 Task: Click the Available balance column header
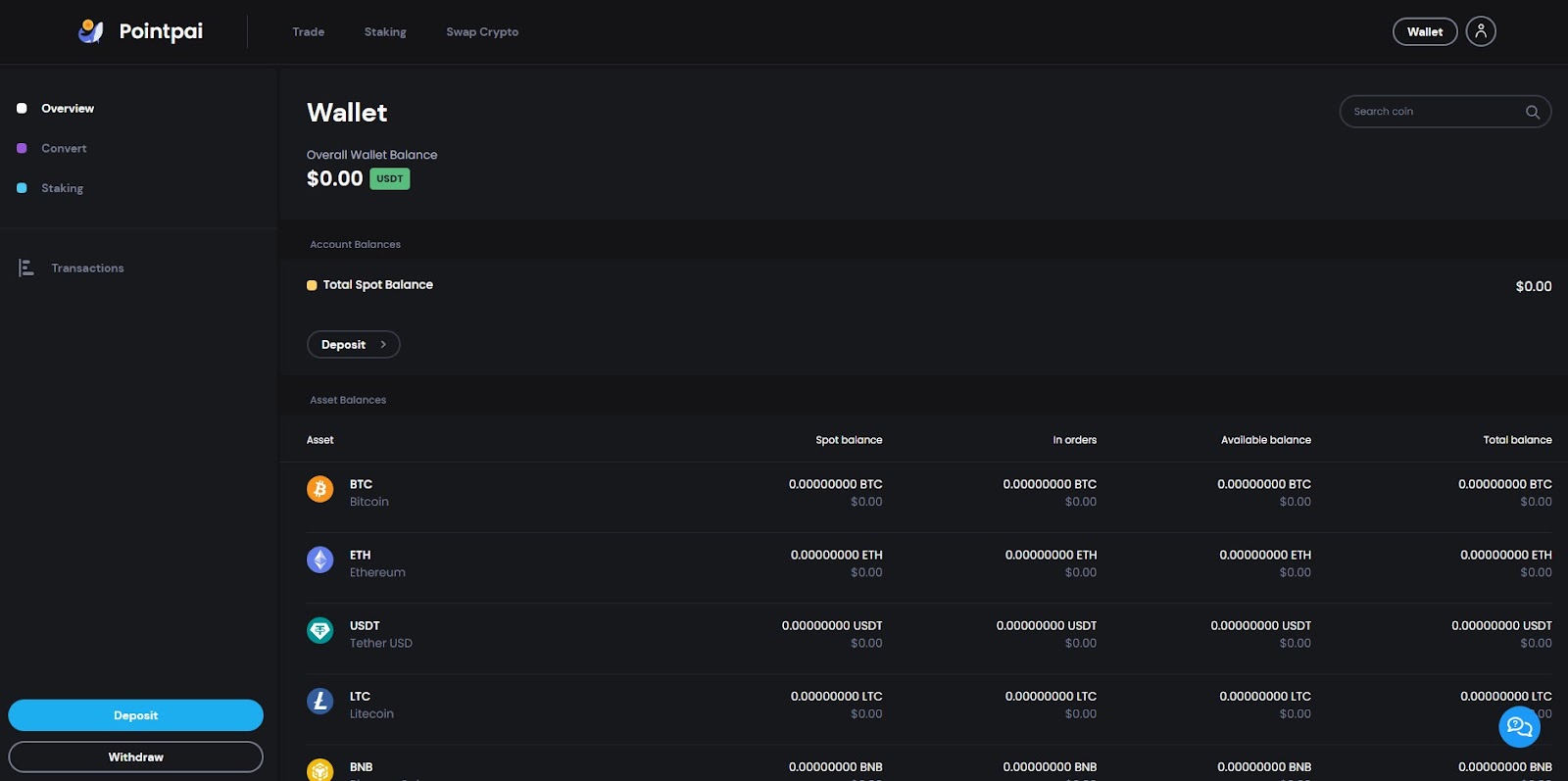(1266, 440)
